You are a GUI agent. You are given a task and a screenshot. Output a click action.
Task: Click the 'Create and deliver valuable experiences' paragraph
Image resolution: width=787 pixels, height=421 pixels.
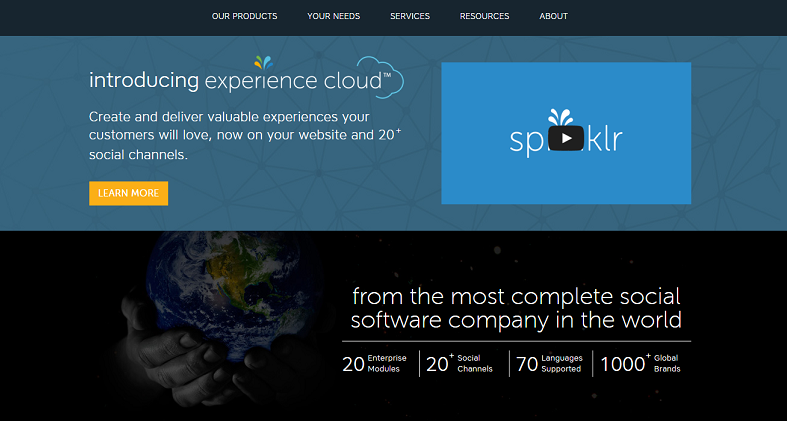245,135
